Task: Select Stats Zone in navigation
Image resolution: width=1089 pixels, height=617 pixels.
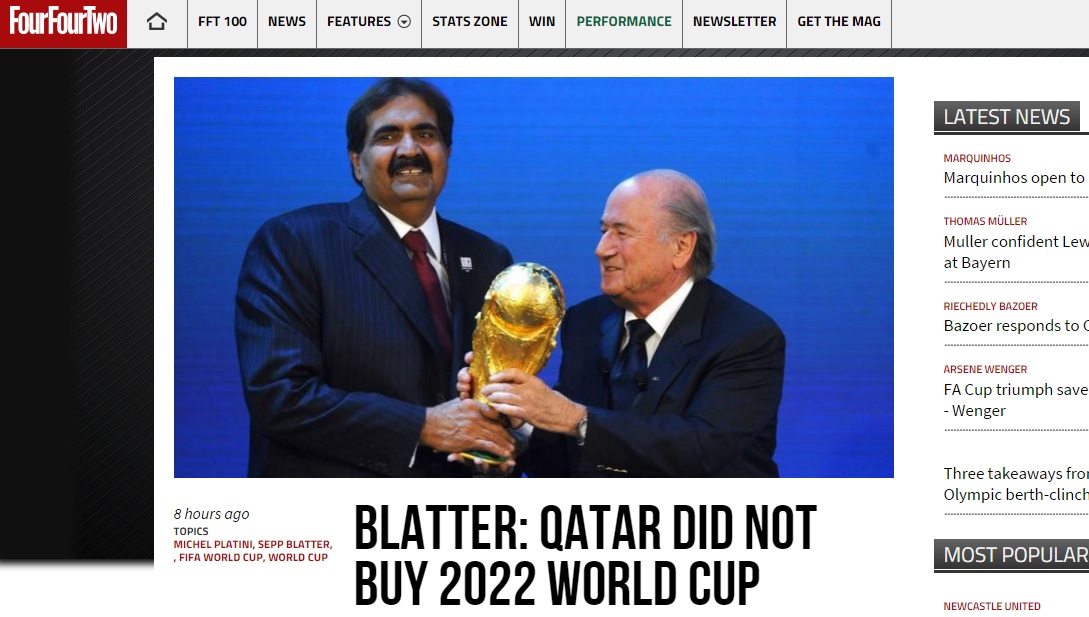Action: (469, 22)
